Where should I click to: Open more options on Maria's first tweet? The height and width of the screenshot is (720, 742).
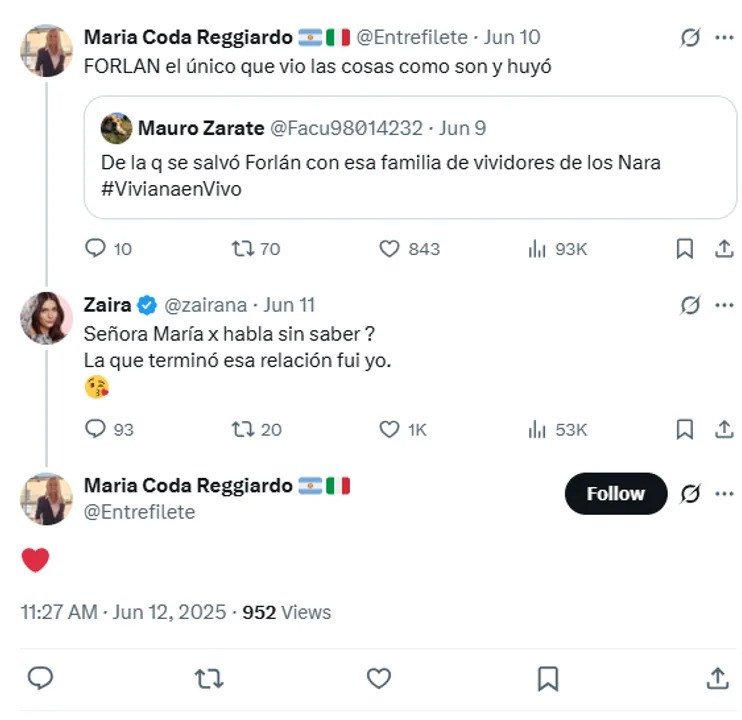[724, 38]
